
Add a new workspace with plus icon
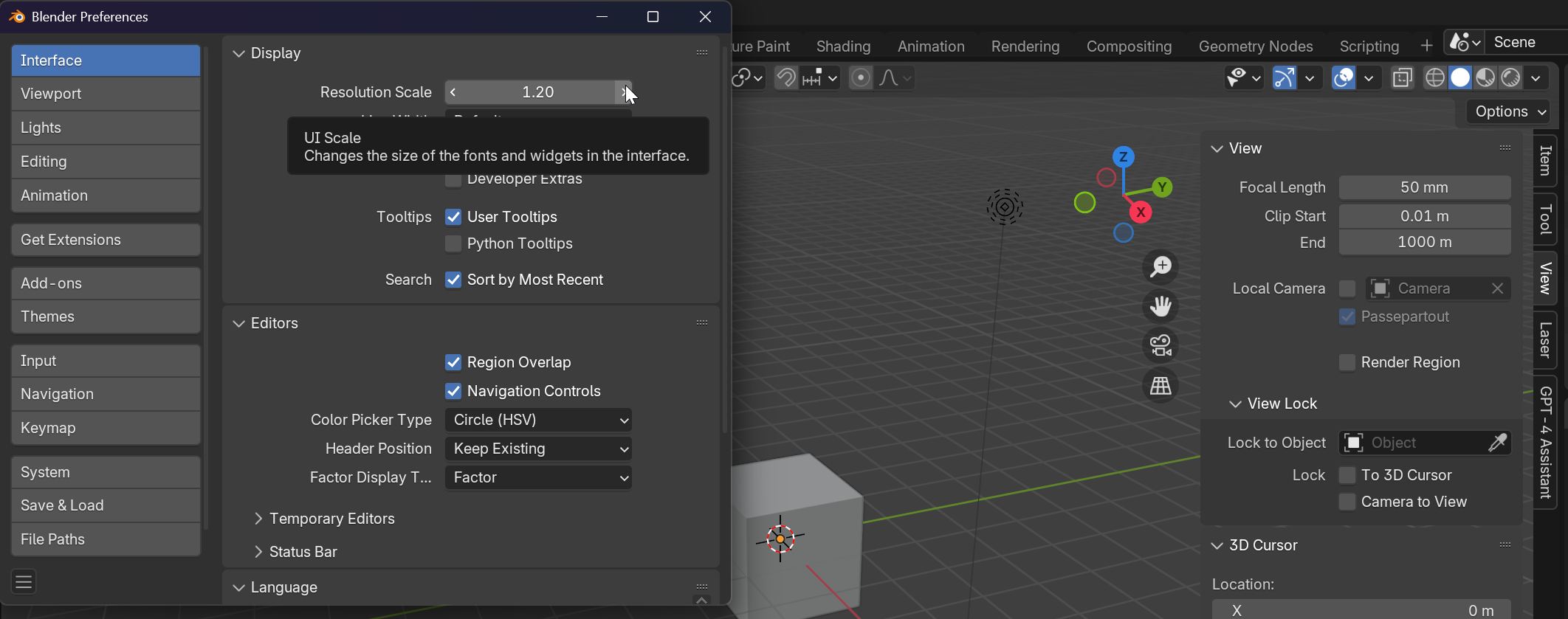point(1426,46)
